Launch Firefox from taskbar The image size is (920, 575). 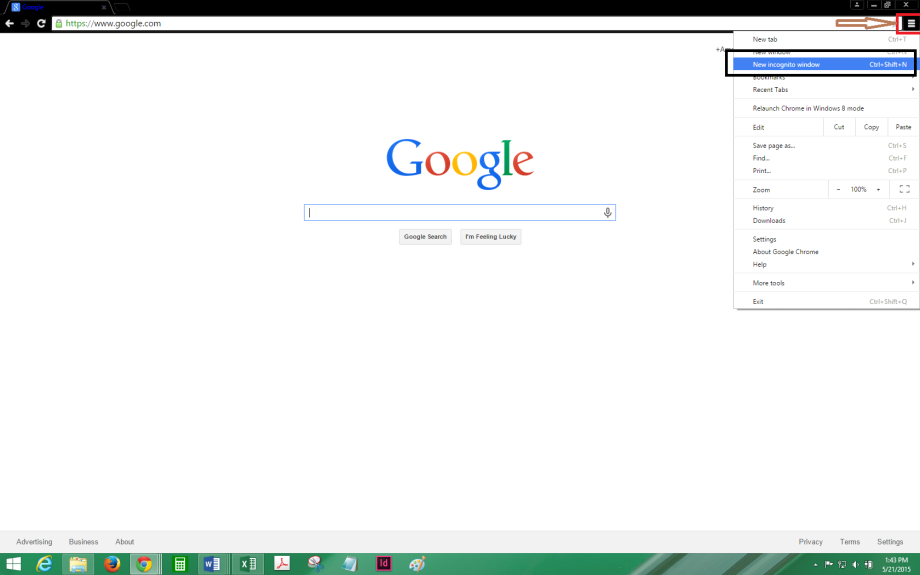(111, 564)
